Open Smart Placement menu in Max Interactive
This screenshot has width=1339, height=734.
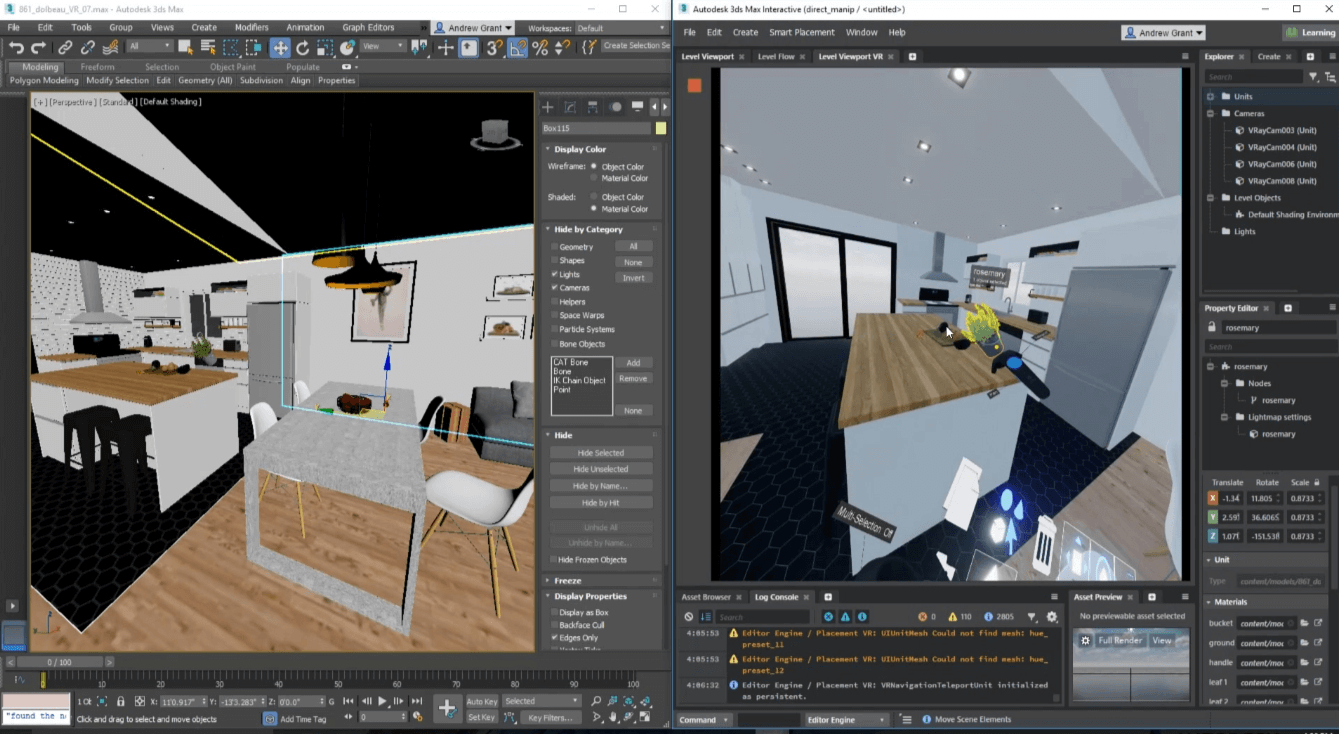[x=801, y=32]
